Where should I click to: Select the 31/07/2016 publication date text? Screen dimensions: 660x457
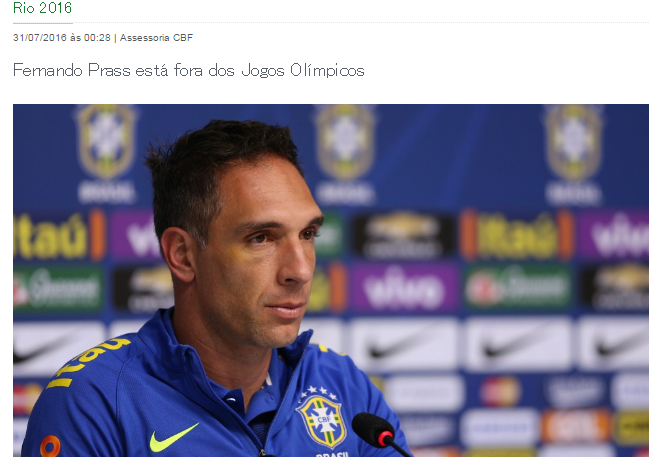coord(40,37)
